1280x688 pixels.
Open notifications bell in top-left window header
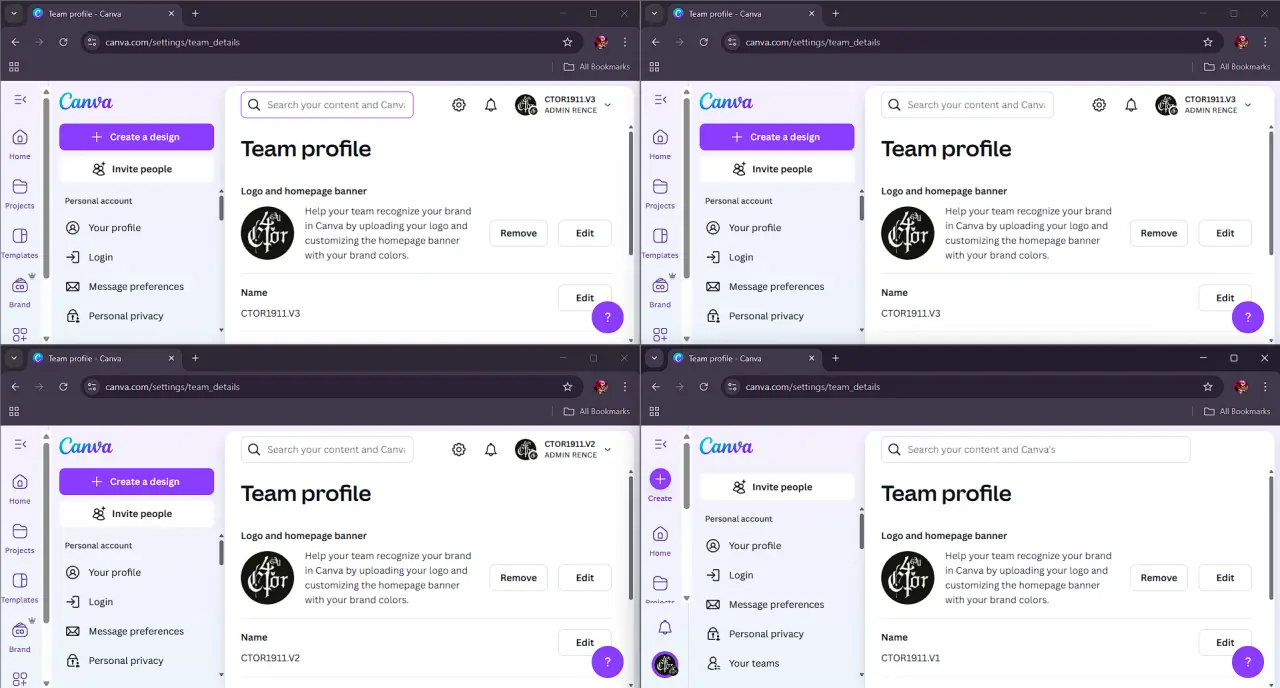click(491, 105)
